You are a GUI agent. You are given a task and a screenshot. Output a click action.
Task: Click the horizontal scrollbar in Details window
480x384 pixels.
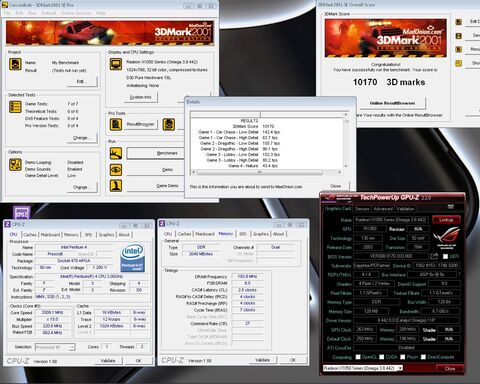coord(259,172)
